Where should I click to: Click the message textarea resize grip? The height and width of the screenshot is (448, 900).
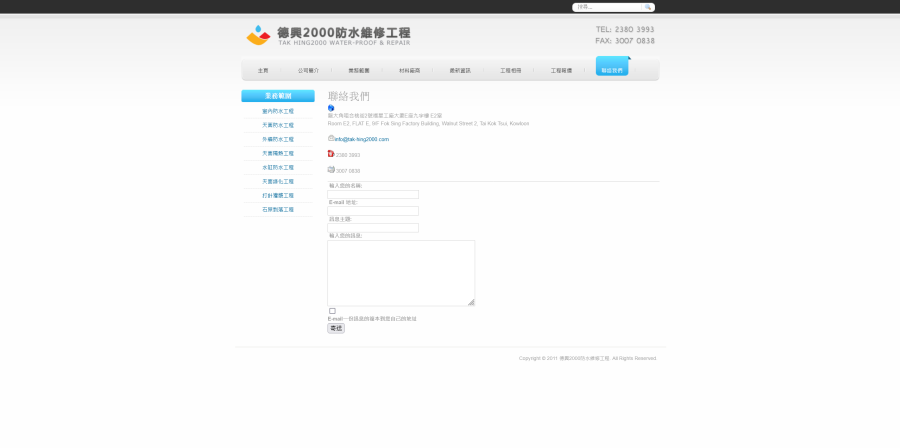coord(471,302)
